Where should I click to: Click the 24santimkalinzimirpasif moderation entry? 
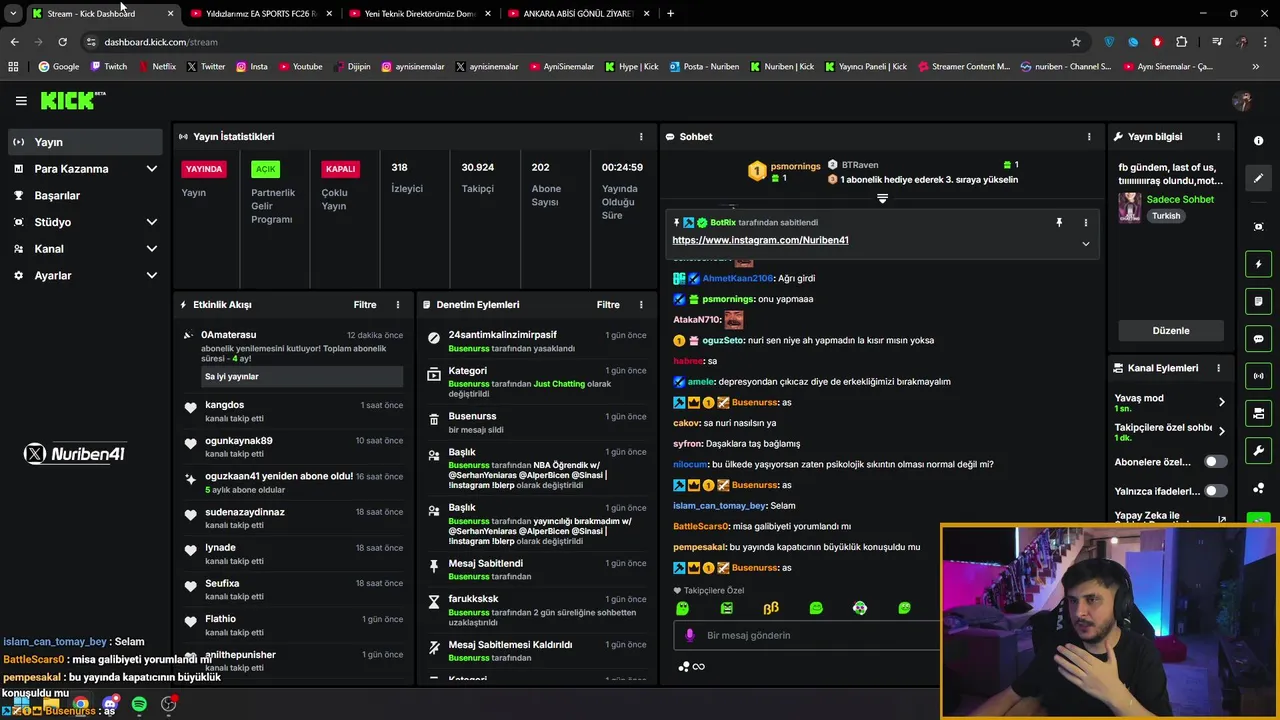click(x=536, y=342)
